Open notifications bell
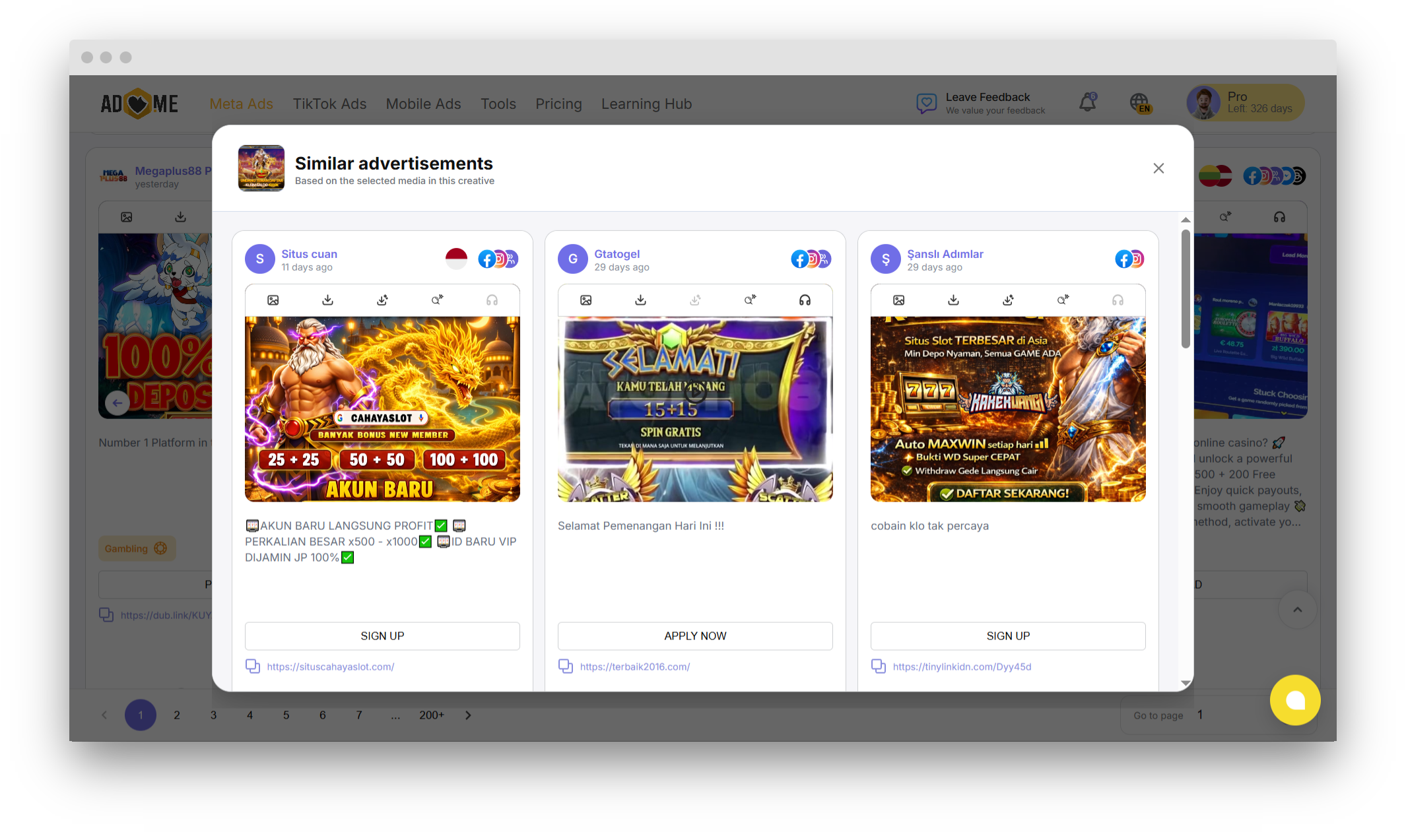 1087,102
